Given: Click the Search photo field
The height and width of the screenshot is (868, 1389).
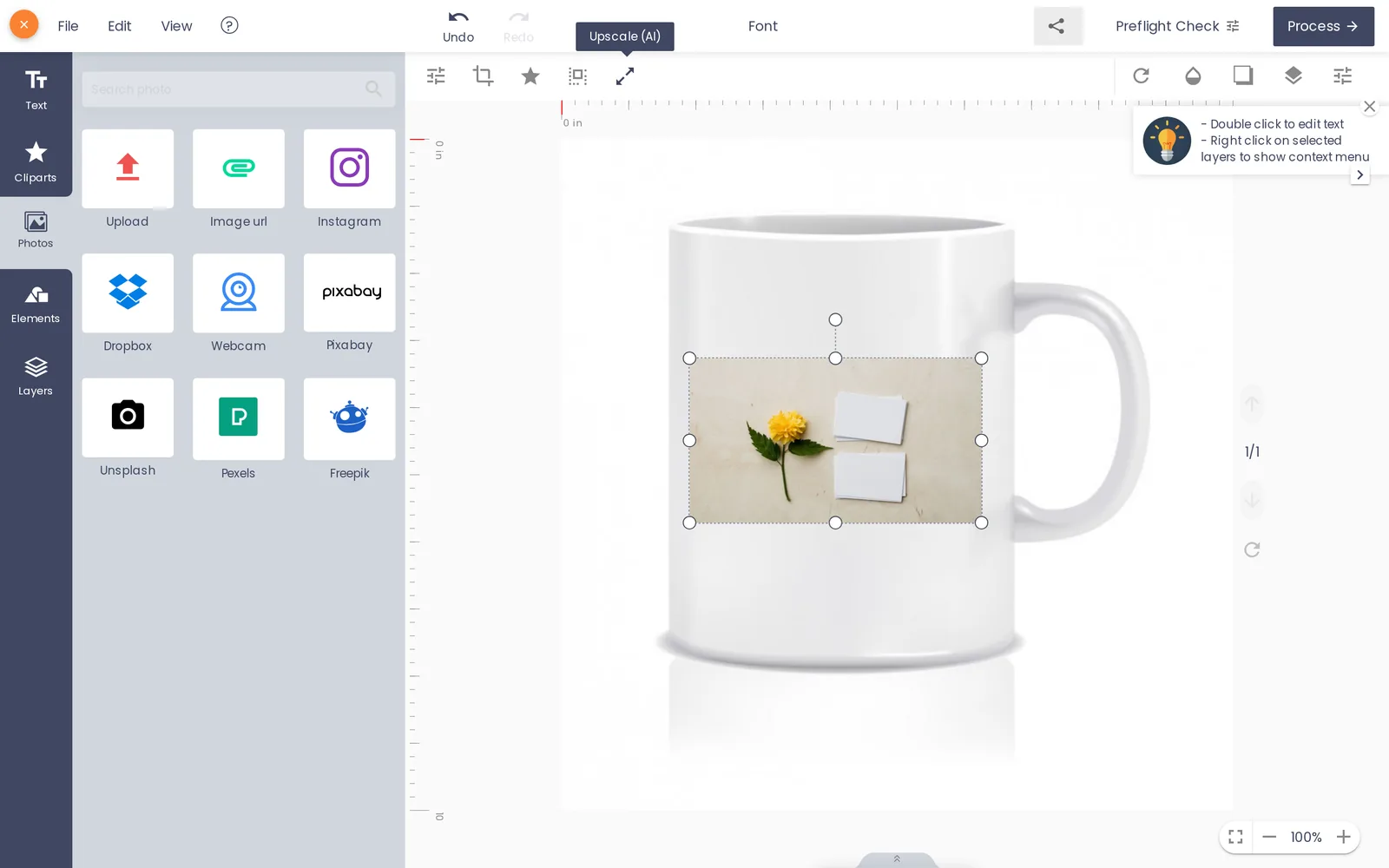Looking at the screenshot, I should (239, 89).
